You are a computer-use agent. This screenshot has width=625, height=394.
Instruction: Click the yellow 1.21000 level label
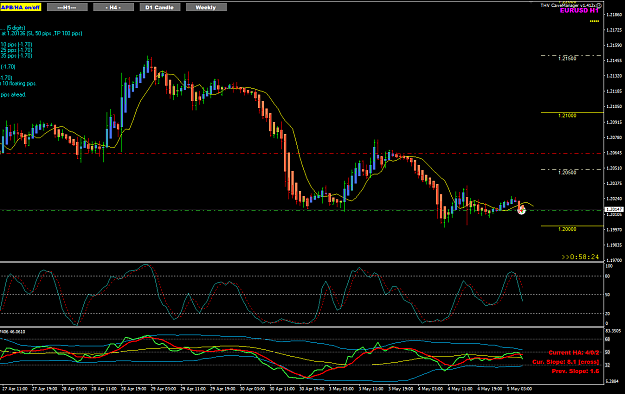(x=567, y=116)
